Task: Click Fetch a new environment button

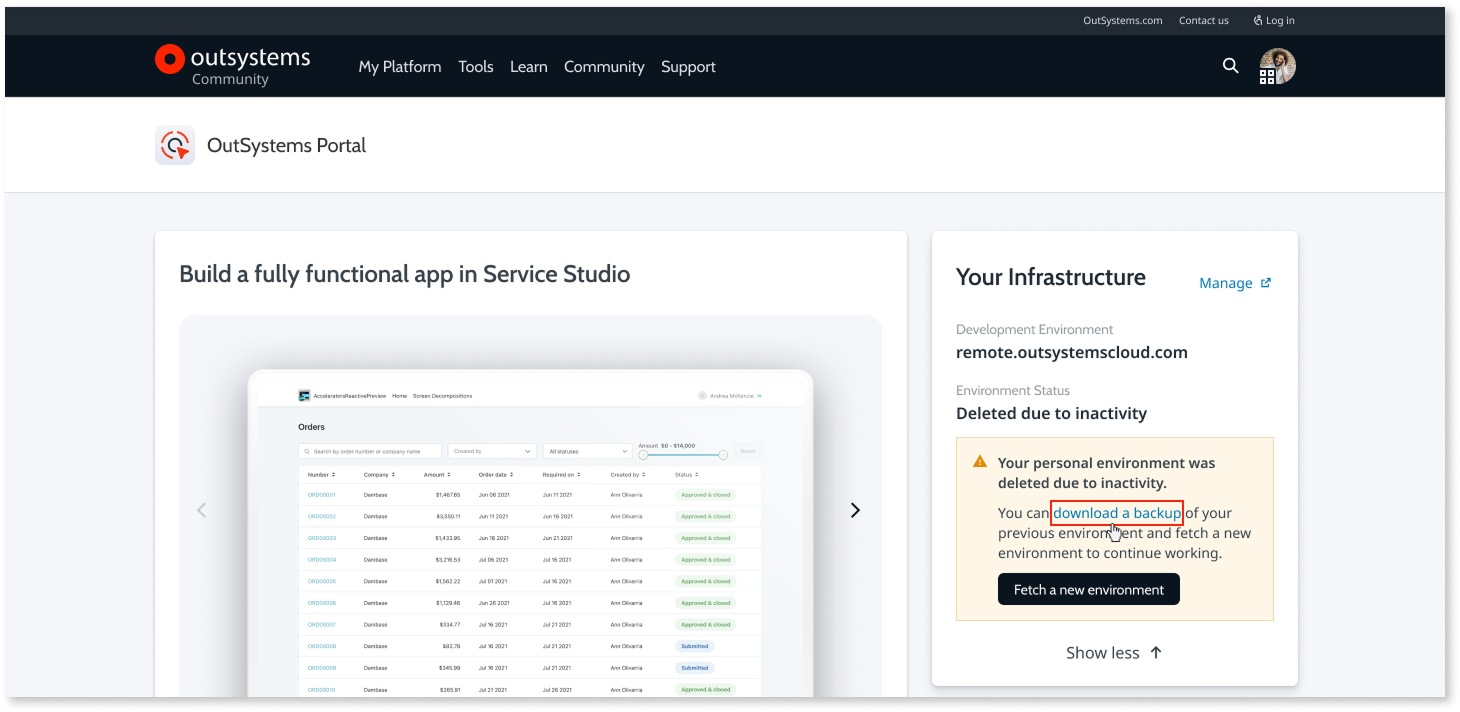Action: tap(1089, 589)
